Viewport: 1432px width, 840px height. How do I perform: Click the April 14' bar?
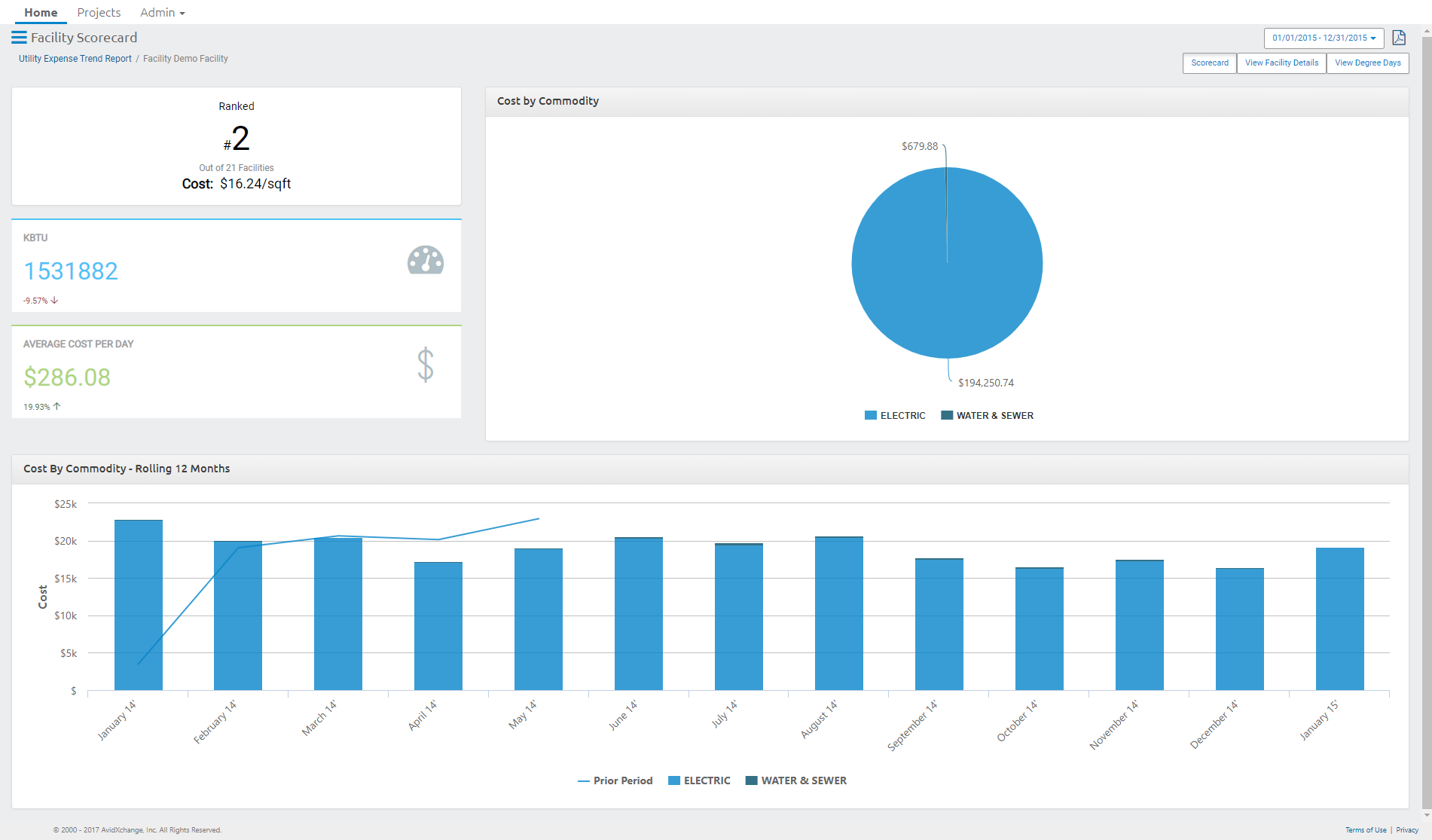[x=438, y=626]
